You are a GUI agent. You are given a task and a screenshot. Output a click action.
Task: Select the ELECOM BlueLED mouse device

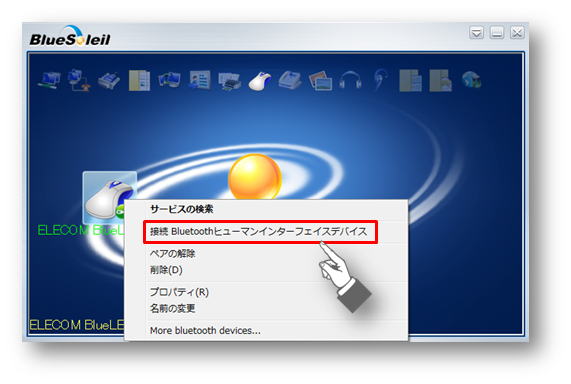[x=110, y=197]
